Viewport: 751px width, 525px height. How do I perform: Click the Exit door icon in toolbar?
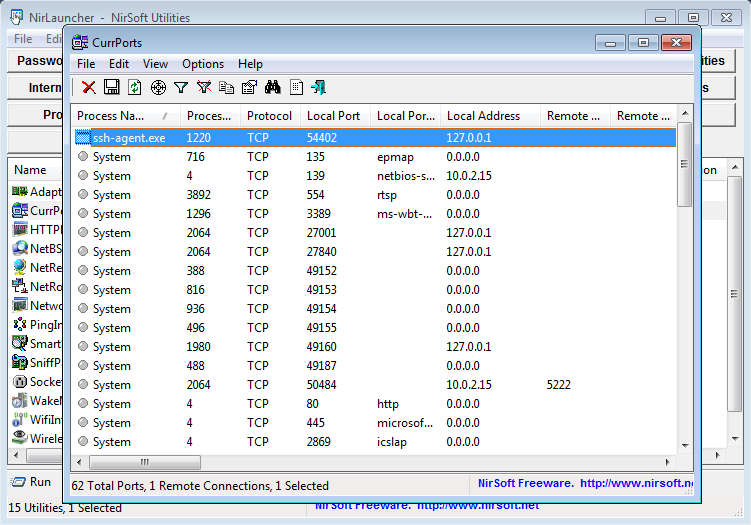(x=319, y=88)
